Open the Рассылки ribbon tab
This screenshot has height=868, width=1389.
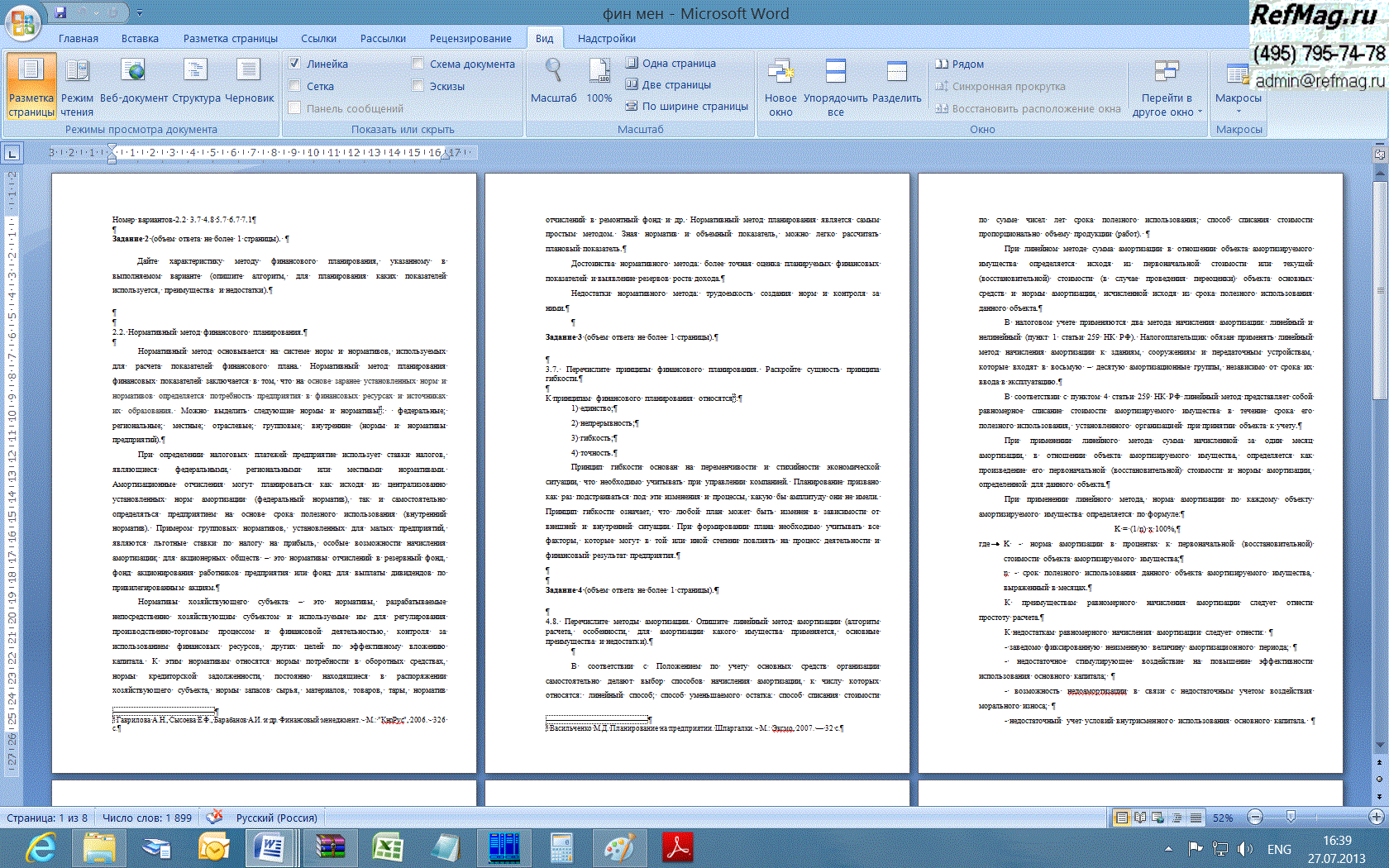point(383,38)
